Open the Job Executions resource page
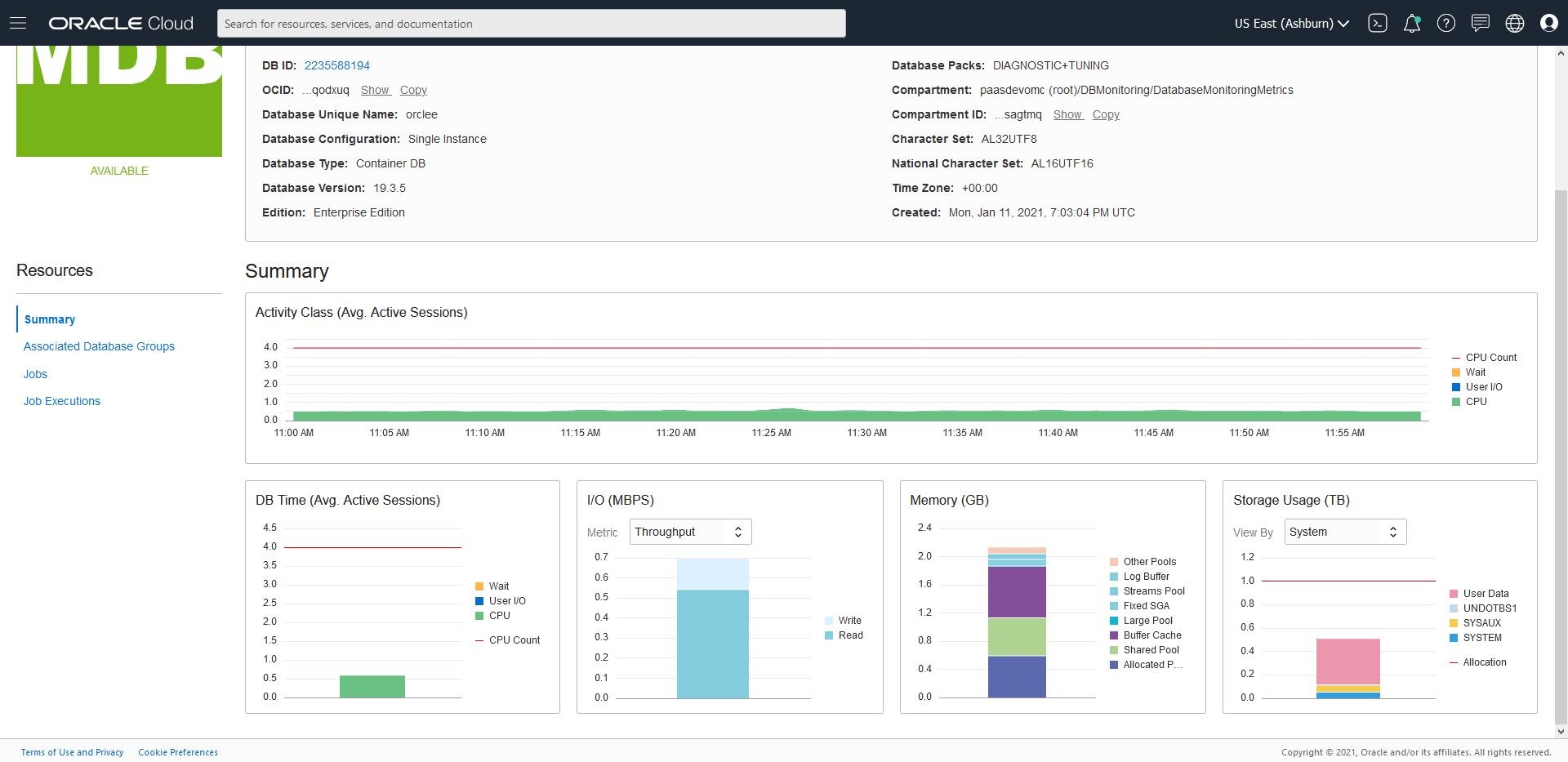The image size is (1568, 762). [61, 401]
